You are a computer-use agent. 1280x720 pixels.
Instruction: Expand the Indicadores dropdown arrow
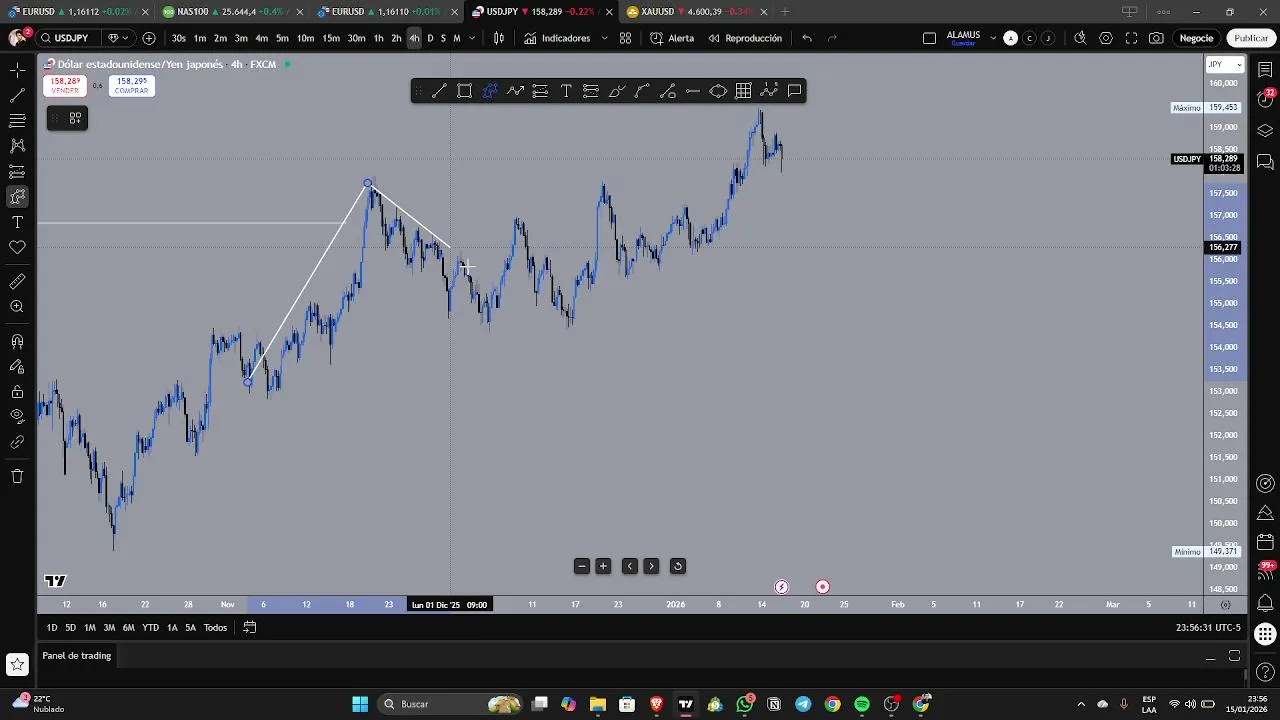[604, 38]
